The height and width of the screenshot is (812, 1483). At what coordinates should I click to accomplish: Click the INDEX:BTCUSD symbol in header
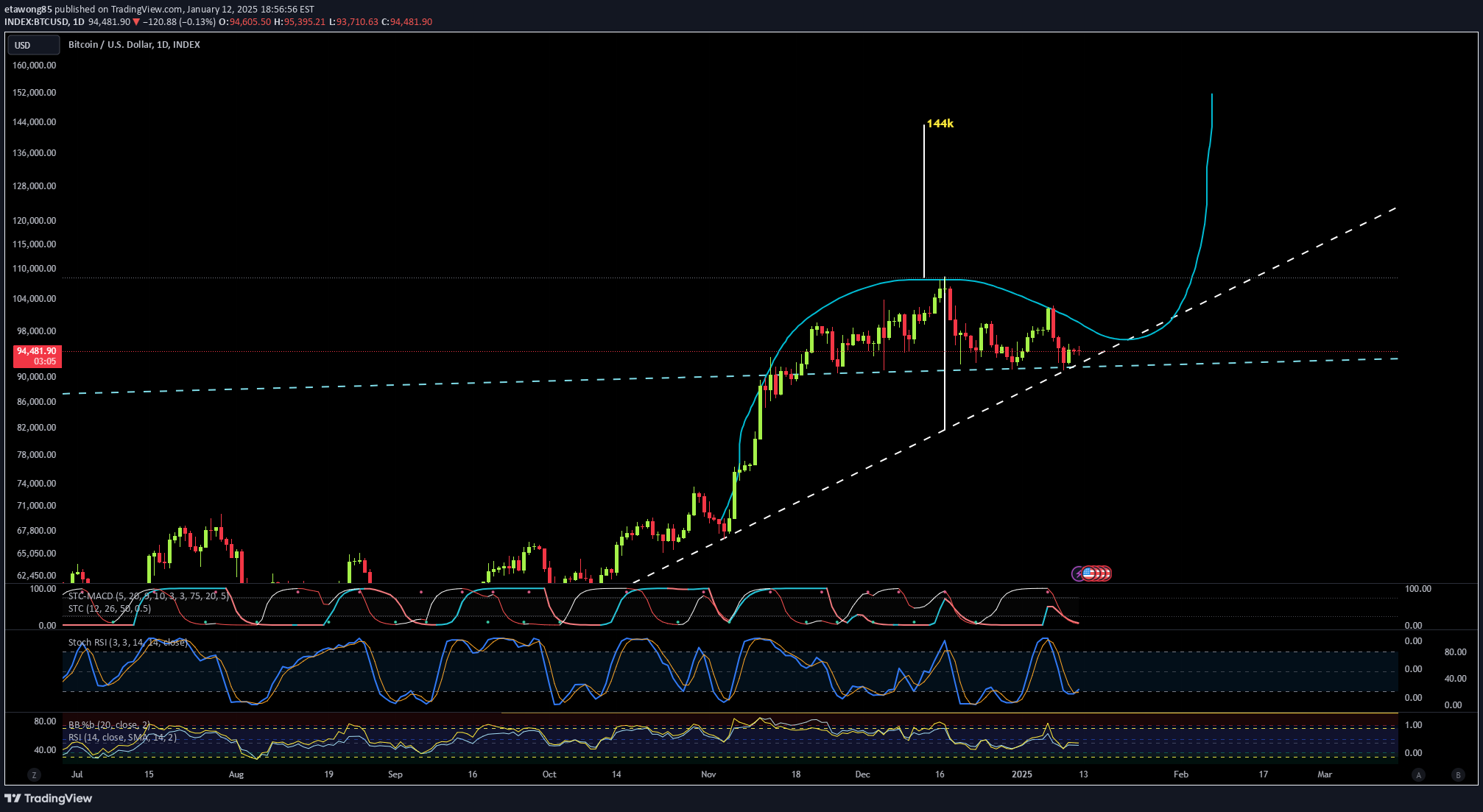point(37,21)
